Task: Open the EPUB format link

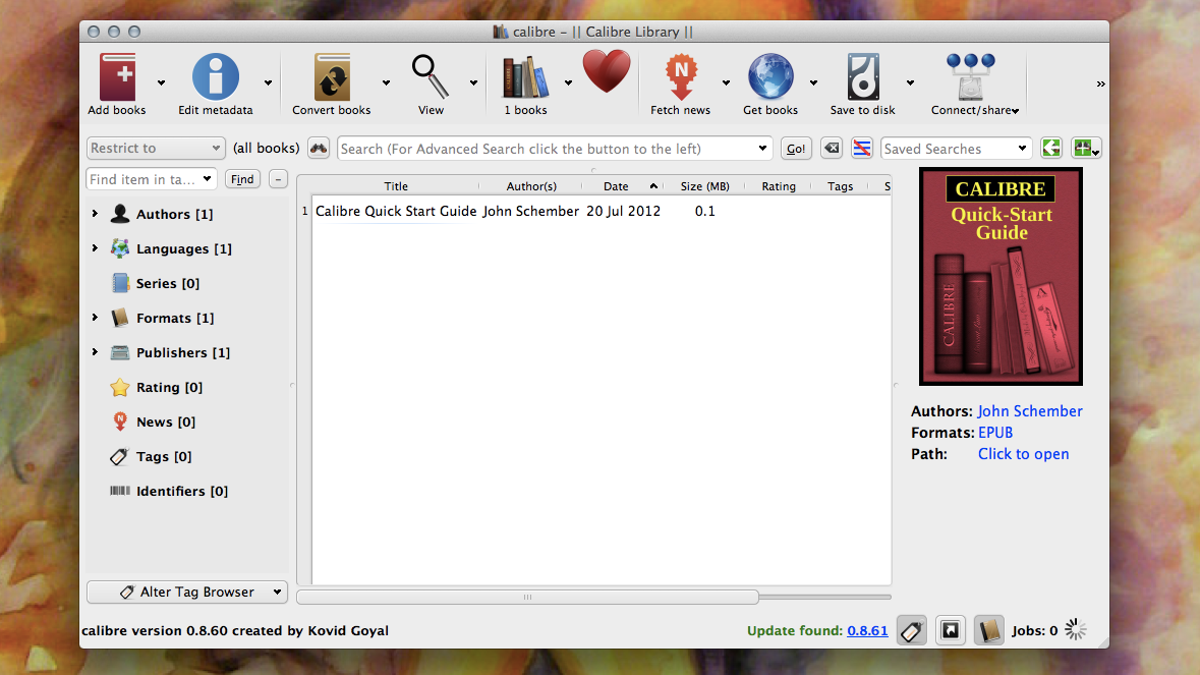Action: click(x=995, y=433)
